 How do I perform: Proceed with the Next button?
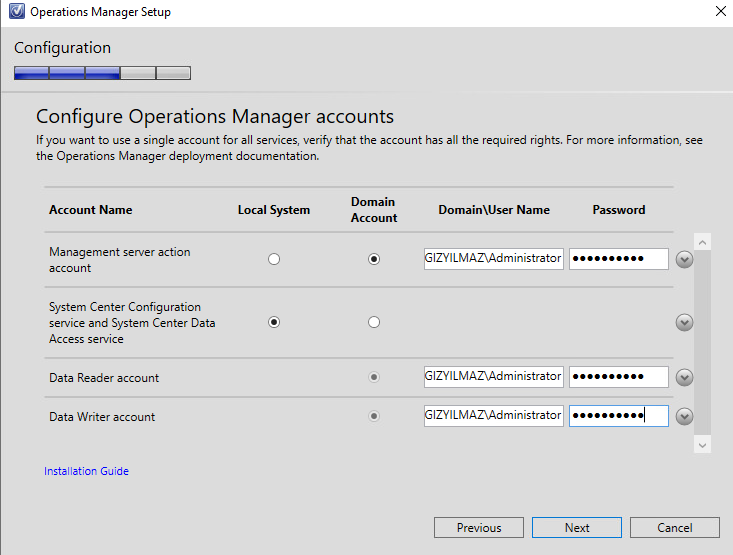click(577, 527)
